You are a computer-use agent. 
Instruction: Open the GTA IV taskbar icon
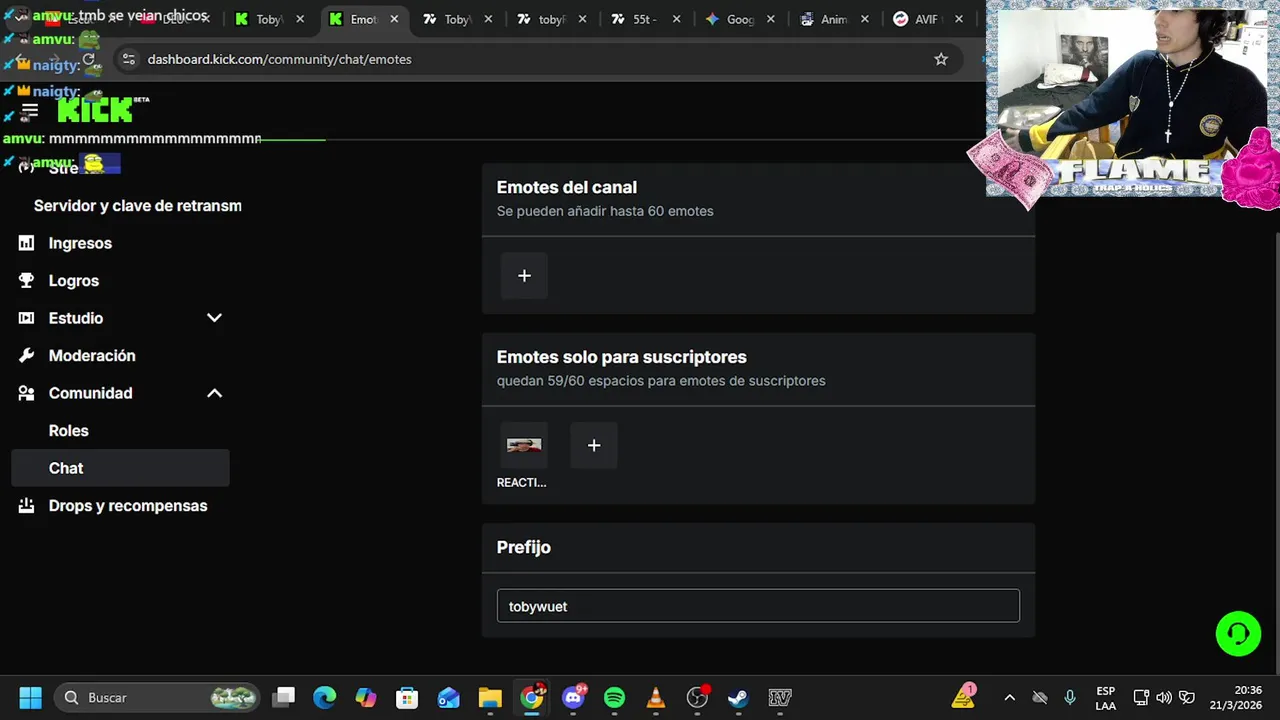point(780,697)
